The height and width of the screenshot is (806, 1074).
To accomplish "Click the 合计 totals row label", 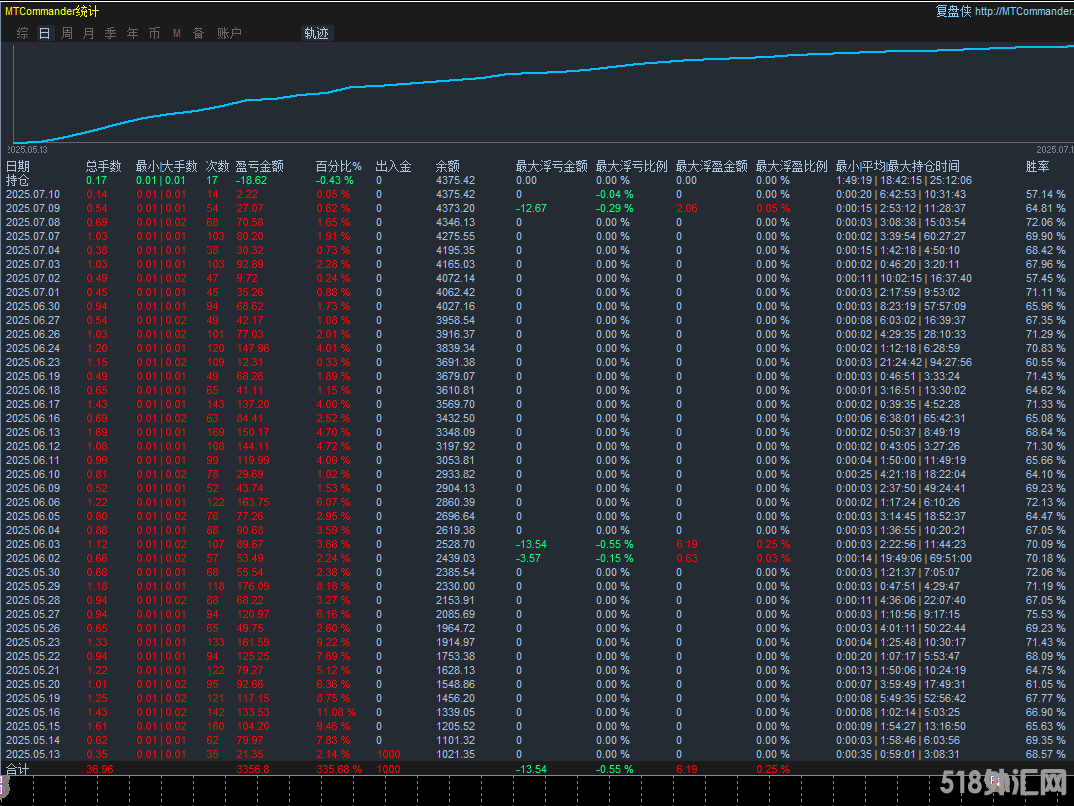I will pos(18,769).
